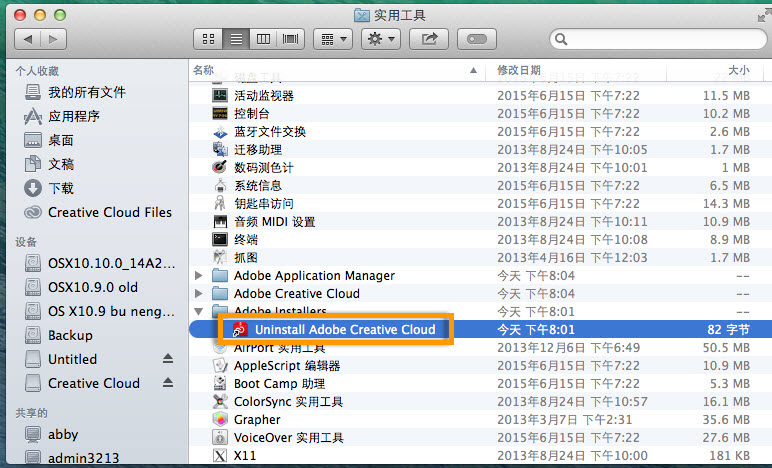
Task: Expand the Adobe Application Manager folder
Action: (x=198, y=276)
